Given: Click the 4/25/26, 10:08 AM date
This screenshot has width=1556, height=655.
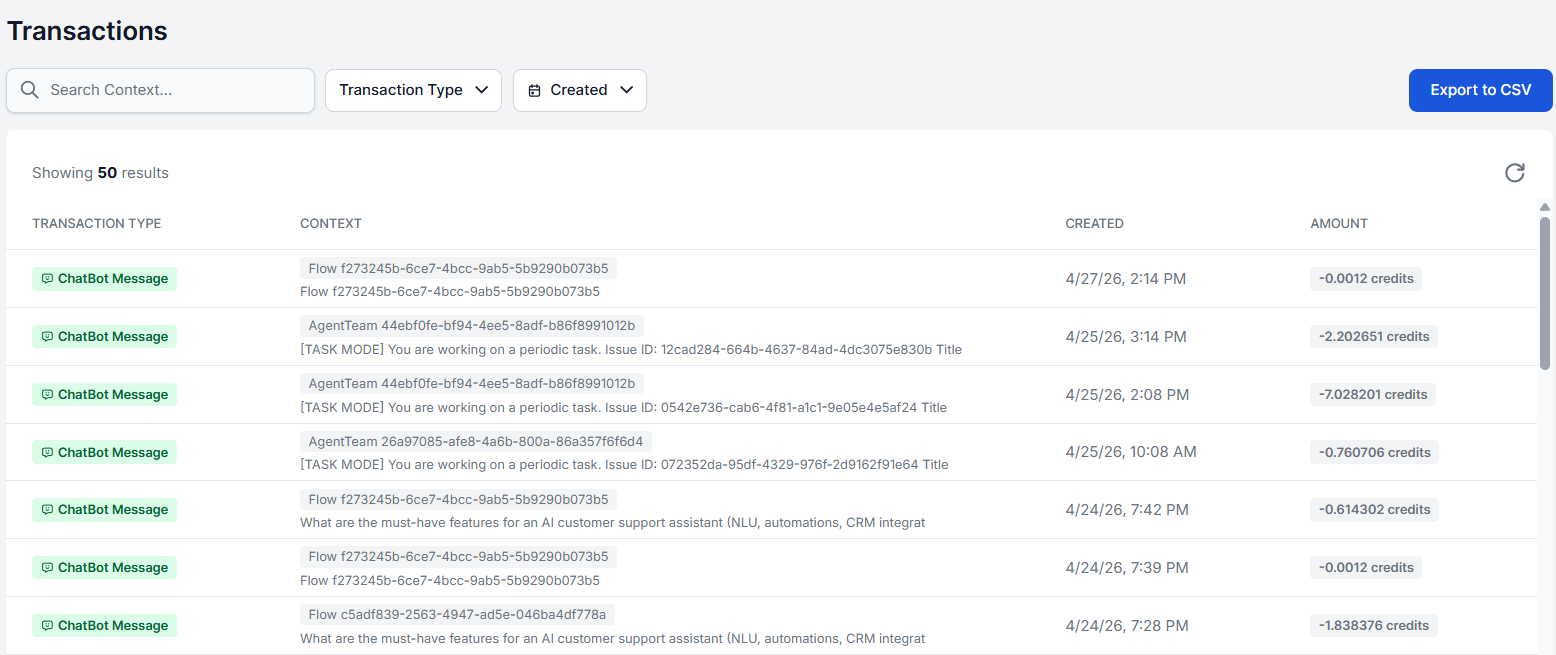Looking at the screenshot, I should pyautogui.click(x=1131, y=453).
